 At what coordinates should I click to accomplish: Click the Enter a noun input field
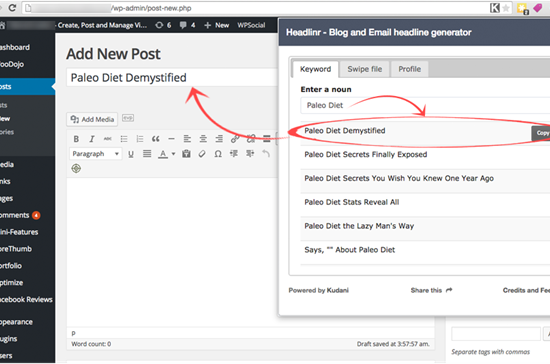click(x=425, y=105)
